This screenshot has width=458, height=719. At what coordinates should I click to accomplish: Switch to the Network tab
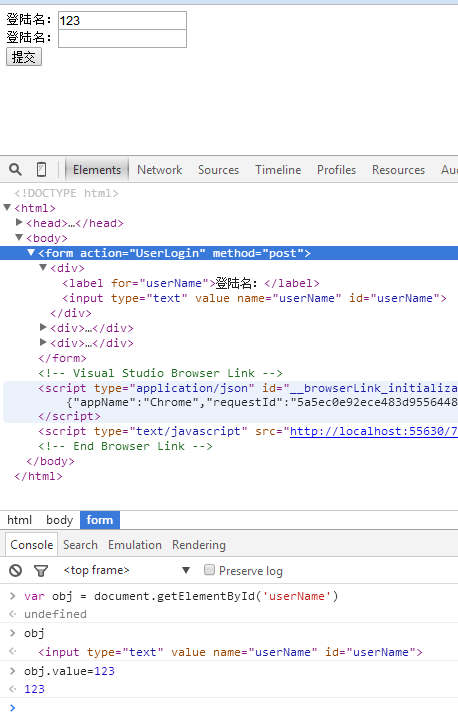pyautogui.click(x=160, y=170)
